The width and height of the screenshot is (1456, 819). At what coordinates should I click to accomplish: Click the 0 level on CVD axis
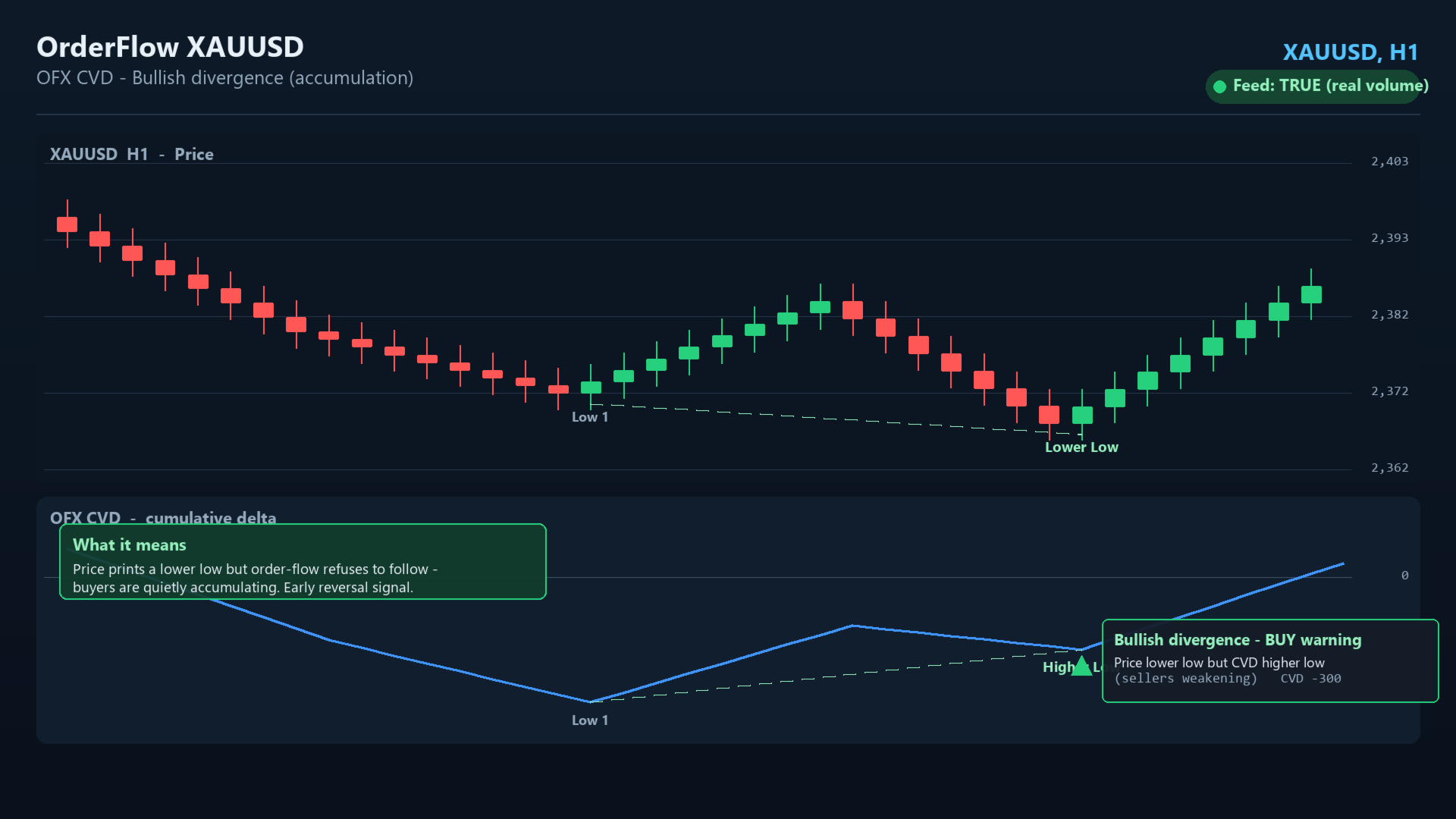[x=1404, y=576]
